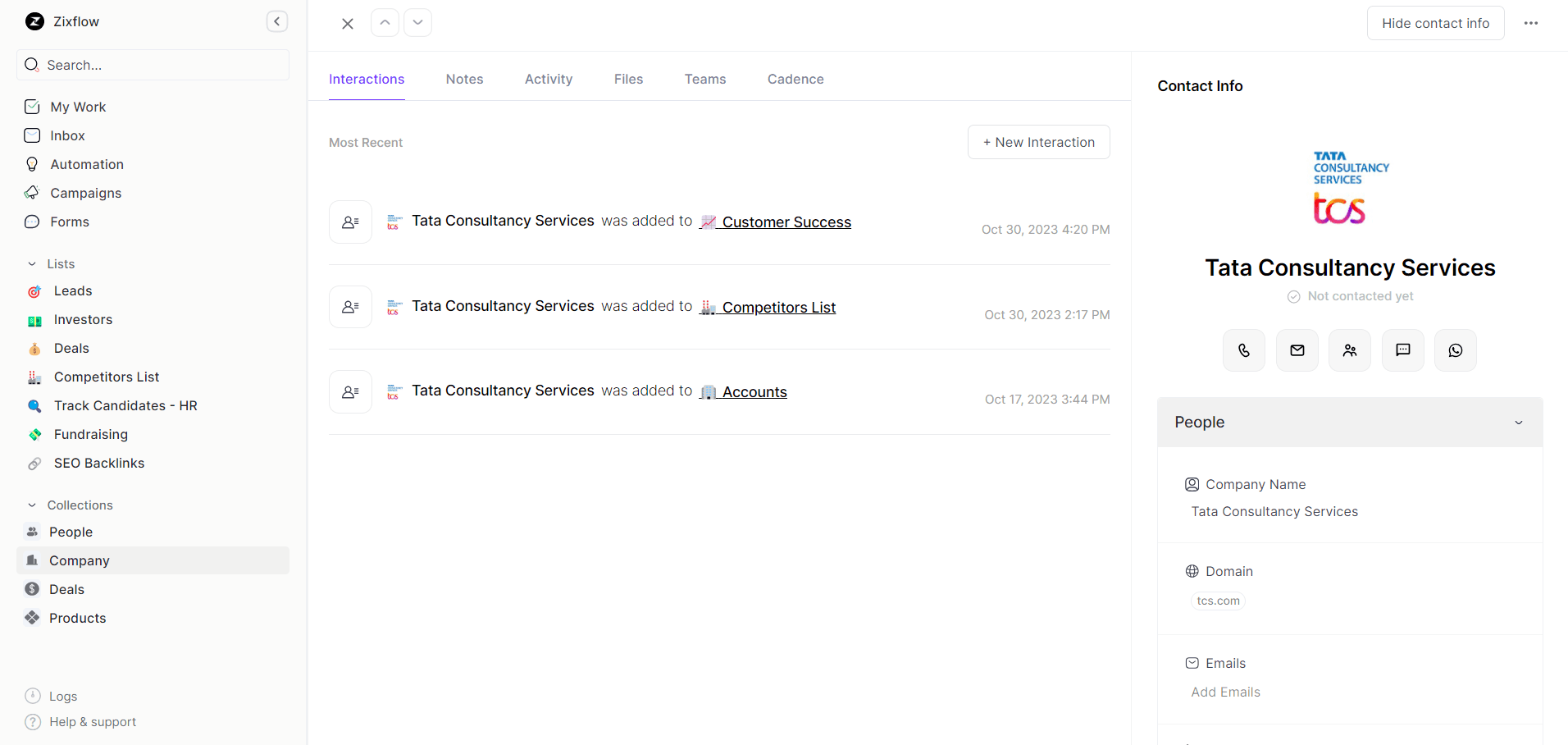Click the Not contacted yet status toggle
Image resolution: width=1568 pixels, height=745 pixels.
click(x=1350, y=296)
